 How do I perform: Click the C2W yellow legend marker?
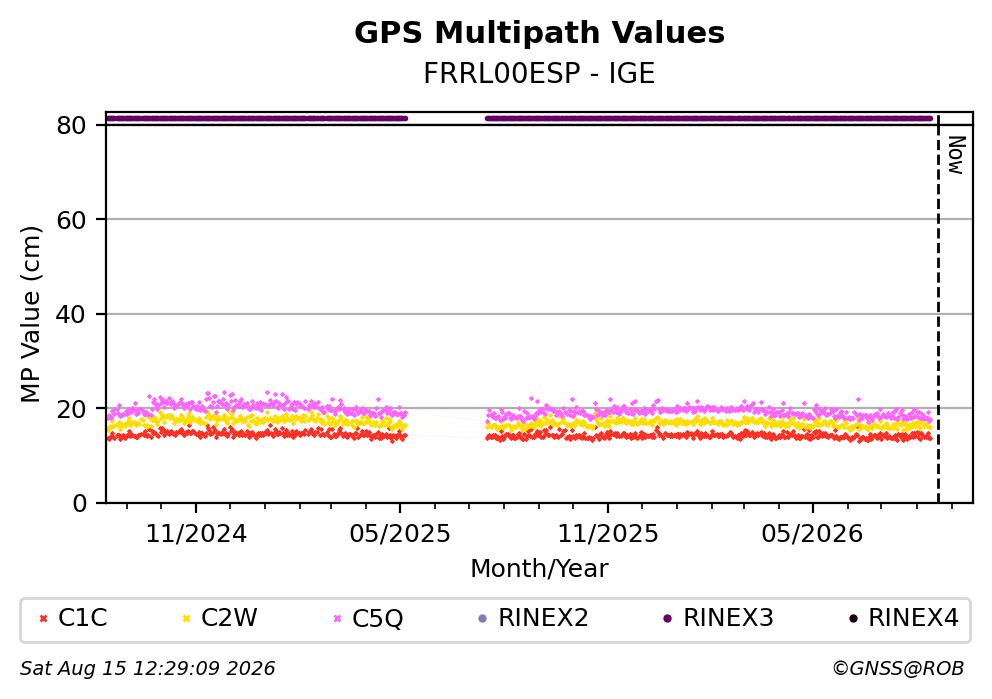pyautogui.click(x=186, y=619)
